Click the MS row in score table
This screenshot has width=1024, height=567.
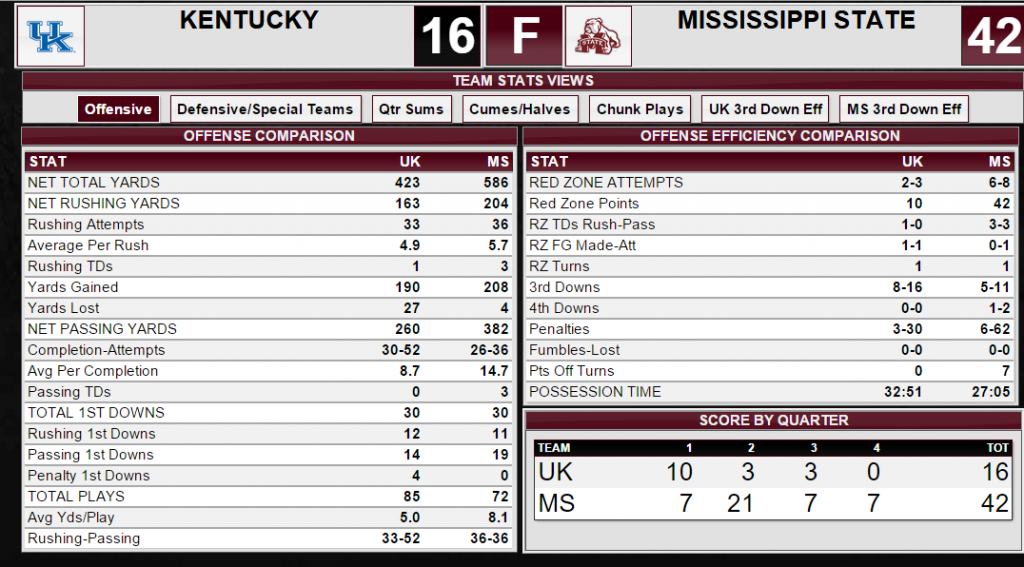coord(773,504)
